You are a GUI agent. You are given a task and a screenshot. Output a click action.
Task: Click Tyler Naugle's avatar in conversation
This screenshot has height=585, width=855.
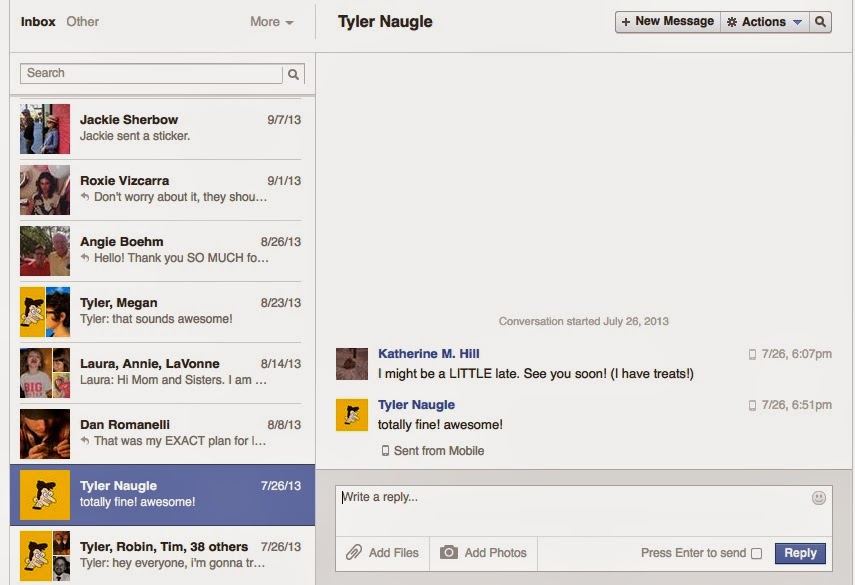point(352,415)
